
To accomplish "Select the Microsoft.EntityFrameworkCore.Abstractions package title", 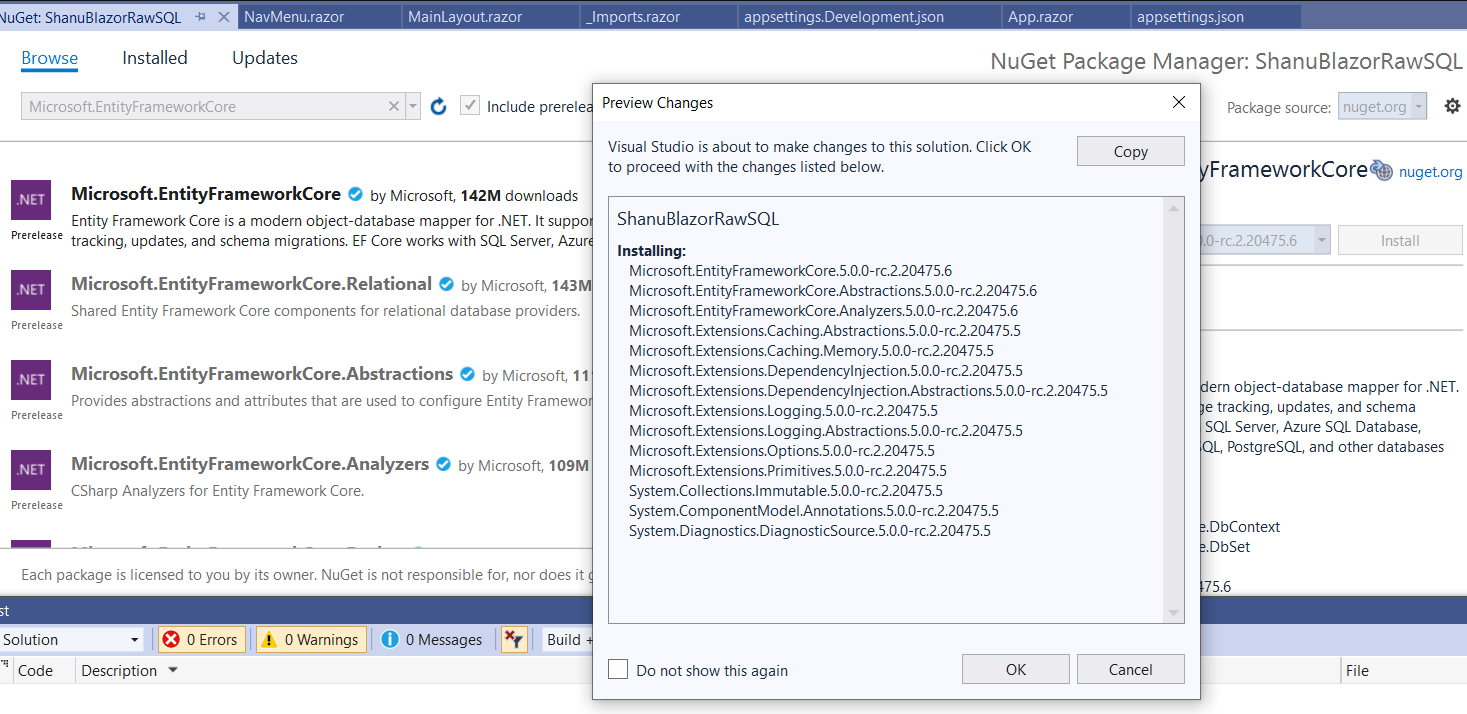I will point(262,374).
